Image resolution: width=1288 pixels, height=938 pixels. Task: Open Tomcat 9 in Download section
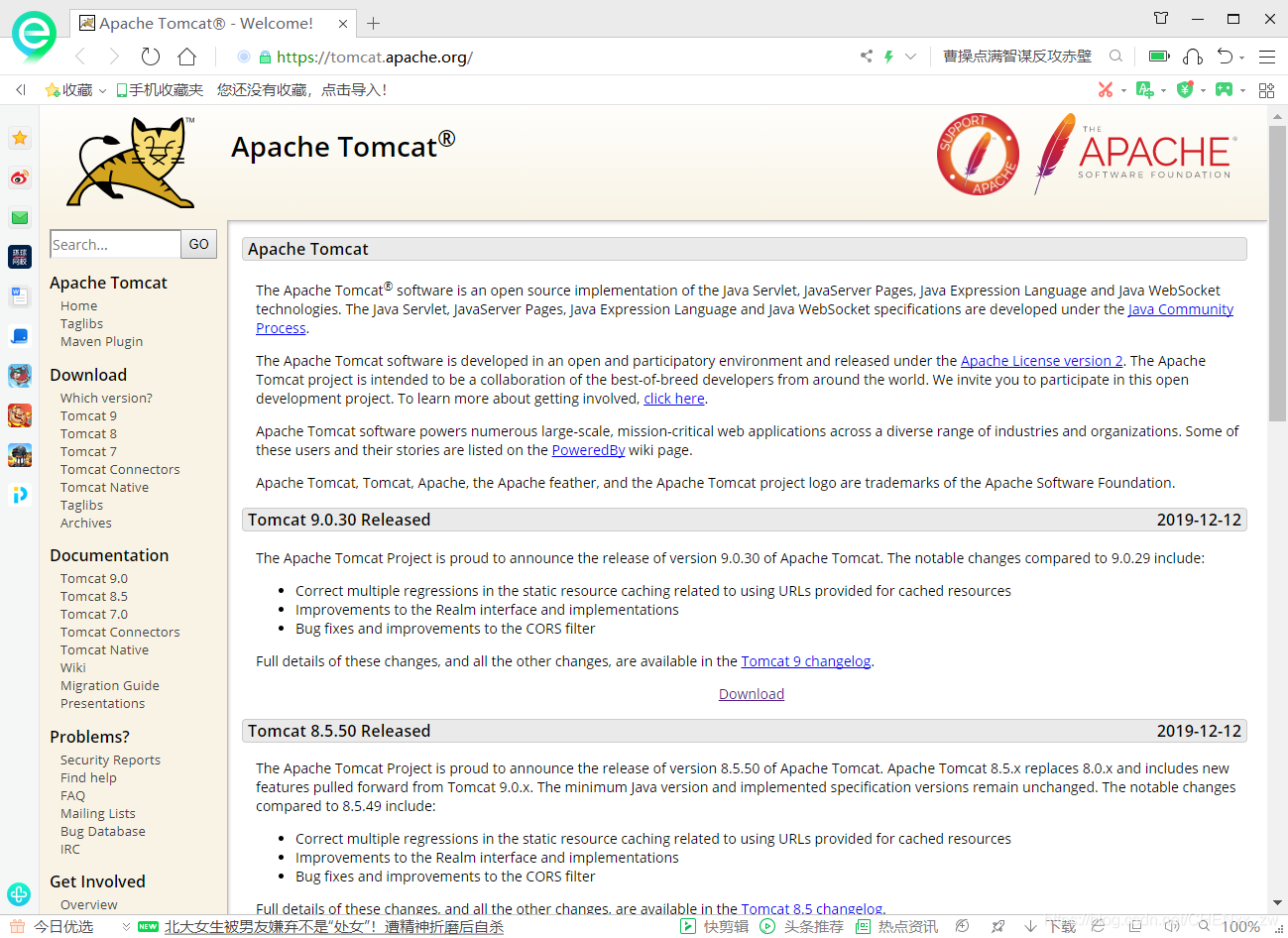pos(88,416)
